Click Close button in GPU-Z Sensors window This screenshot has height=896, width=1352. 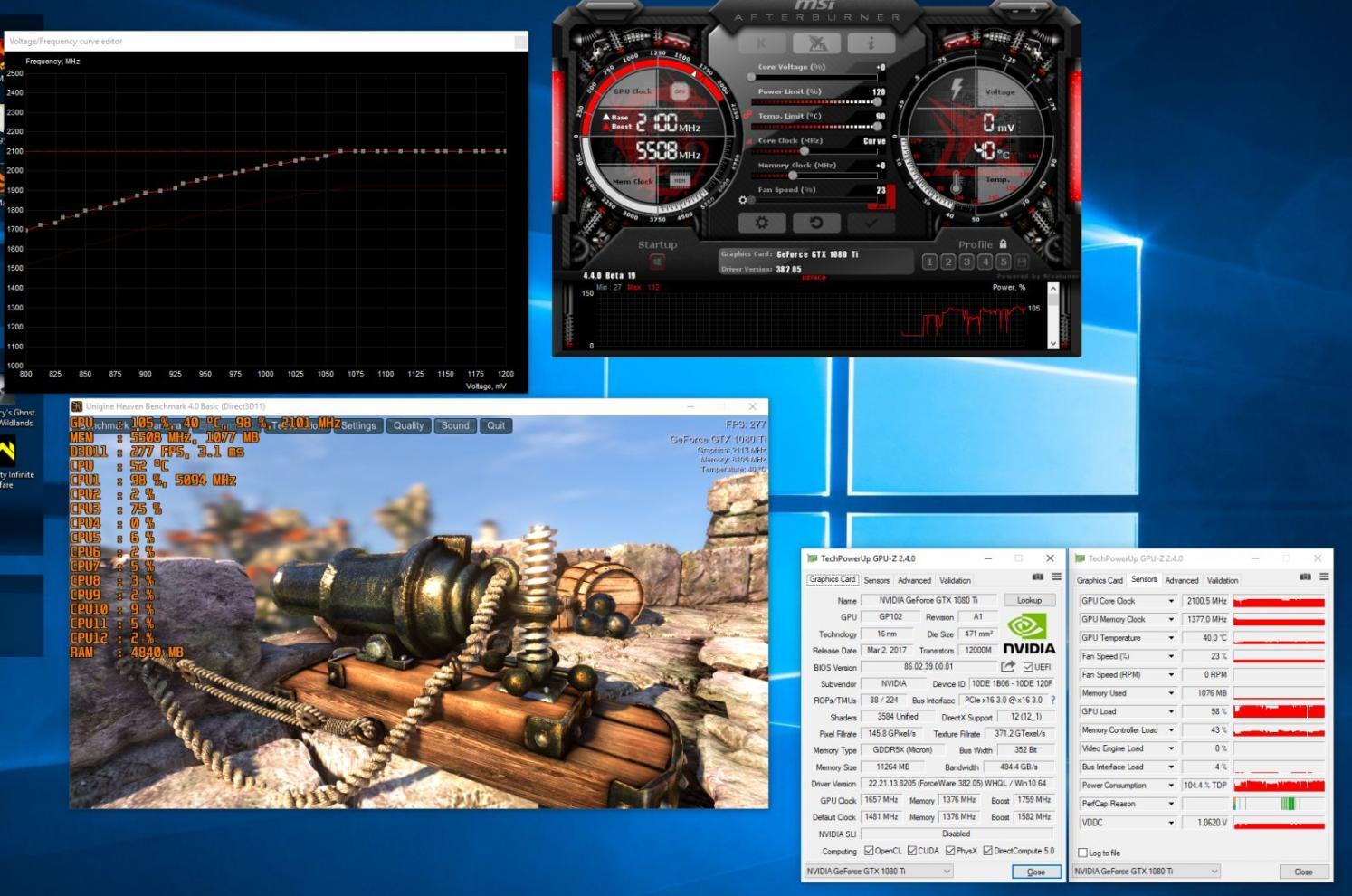pos(1303,872)
